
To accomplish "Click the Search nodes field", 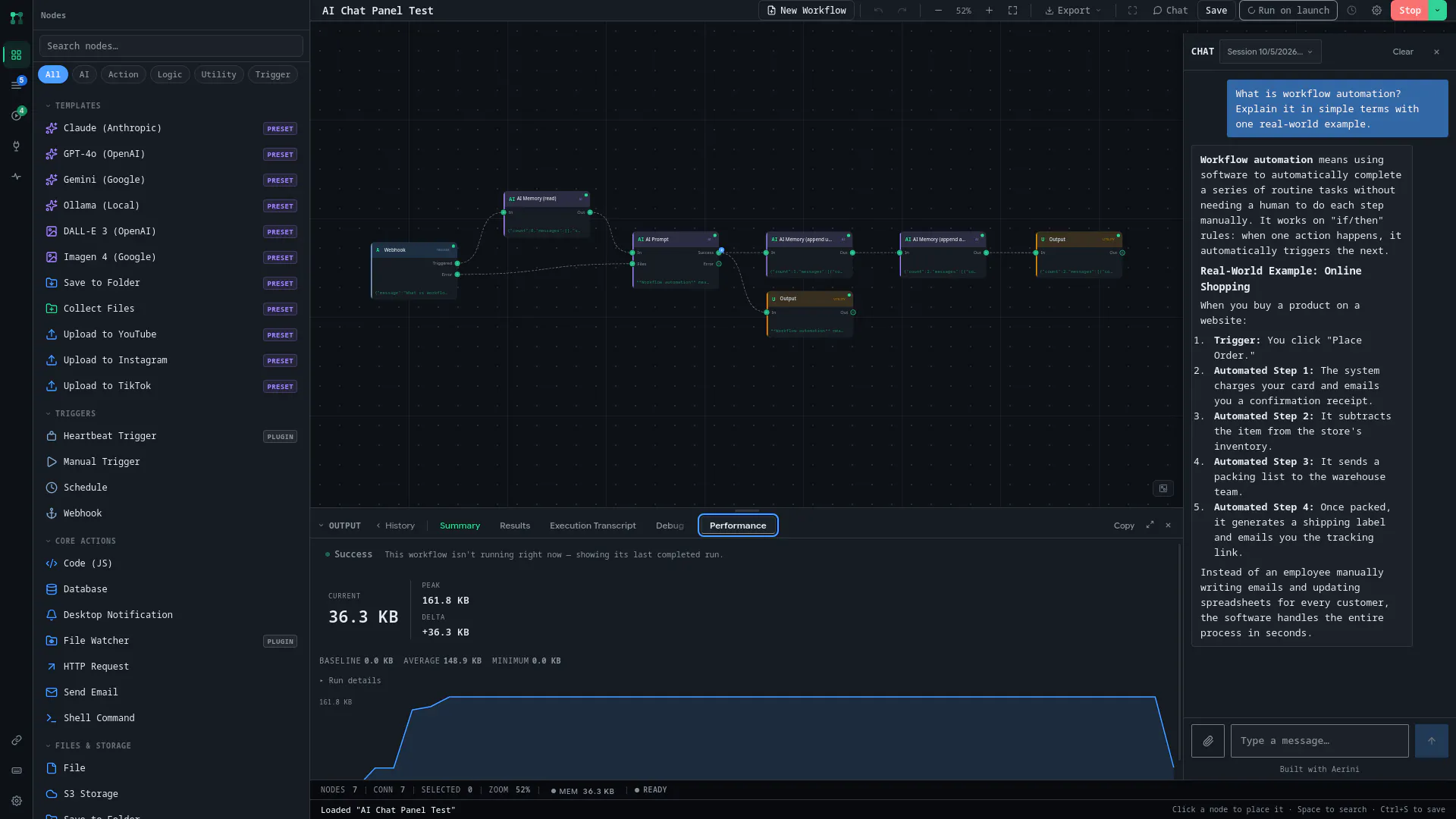I will (x=171, y=46).
